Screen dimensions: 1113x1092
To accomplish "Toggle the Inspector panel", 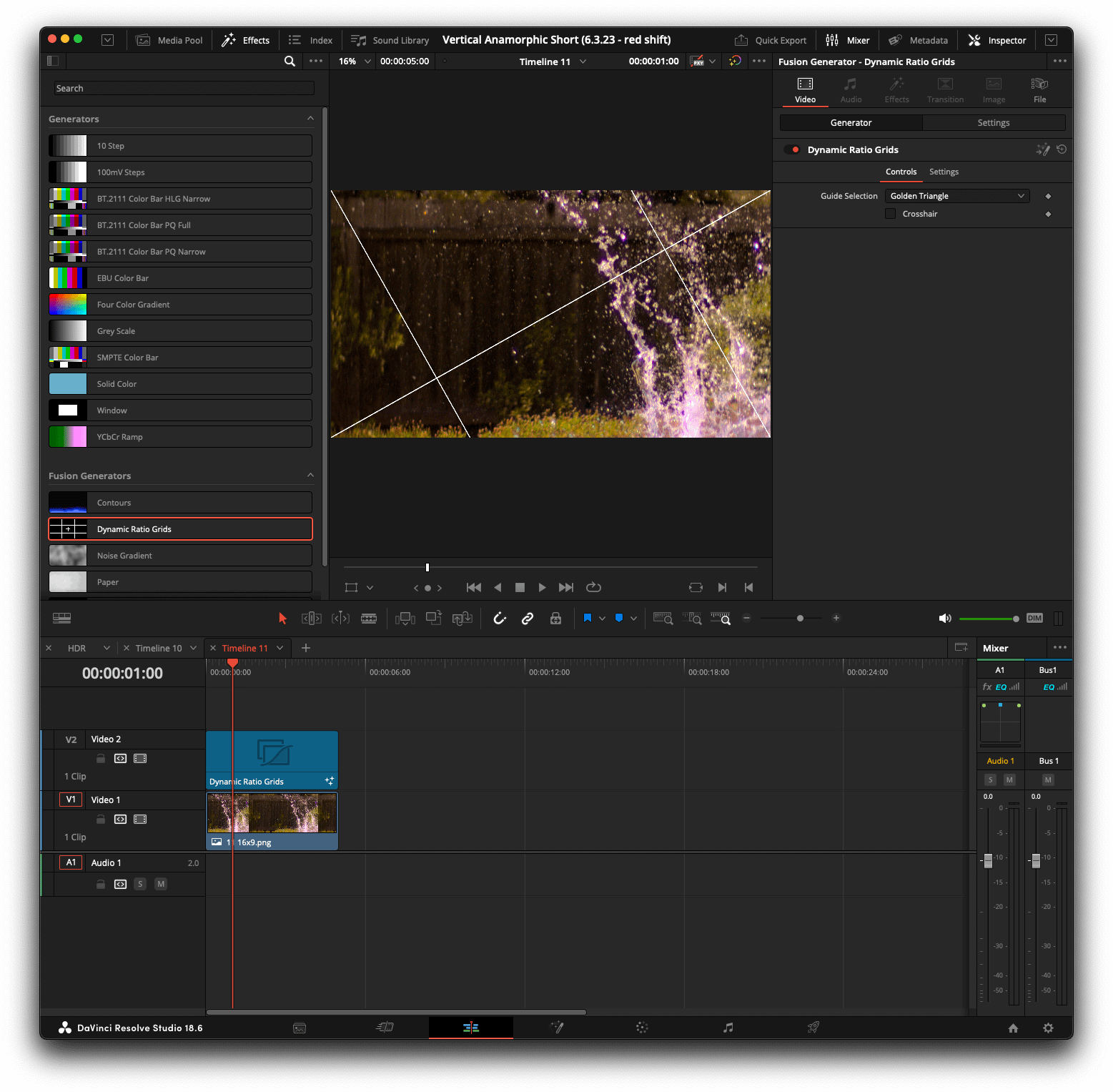I will [x=997, y=40].
